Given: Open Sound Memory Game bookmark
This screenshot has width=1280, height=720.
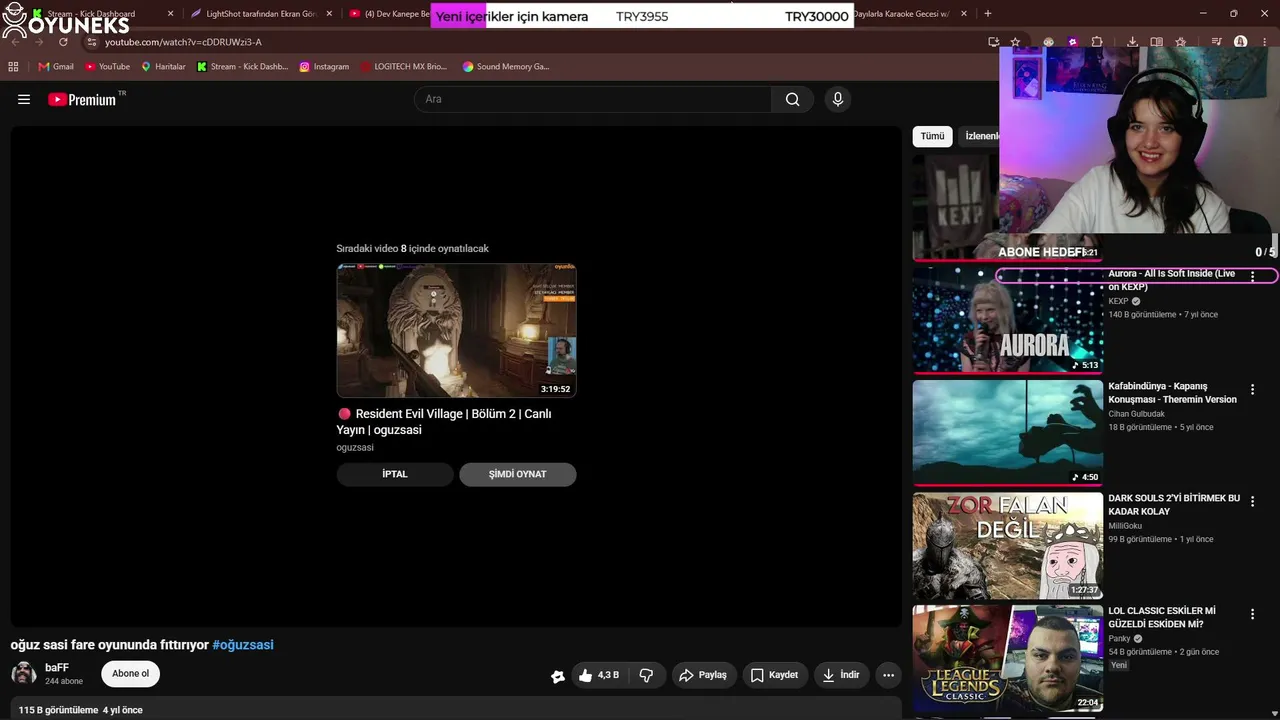Looking at the screenshot, I should click(506, 67).
